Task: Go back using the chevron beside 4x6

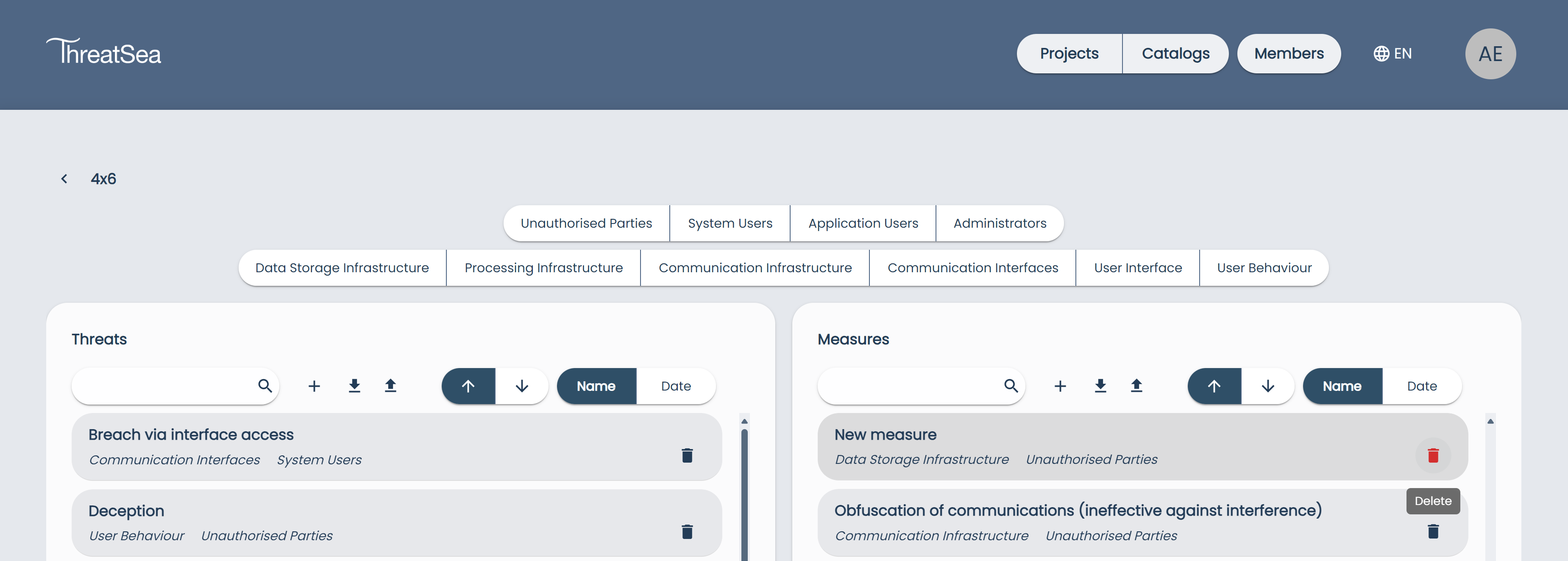Action: (64, 179)
